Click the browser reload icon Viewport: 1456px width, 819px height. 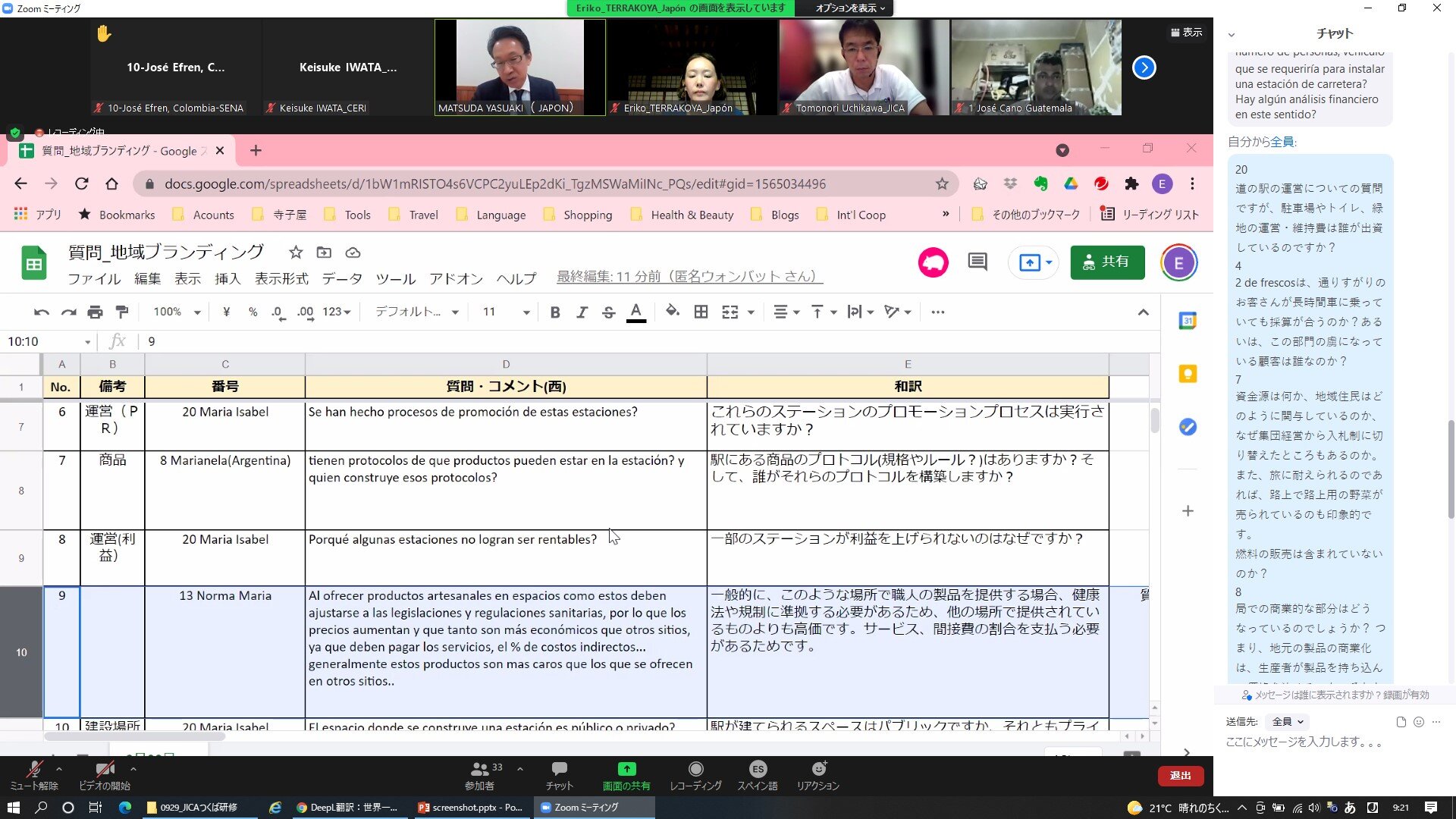point(81,184)
